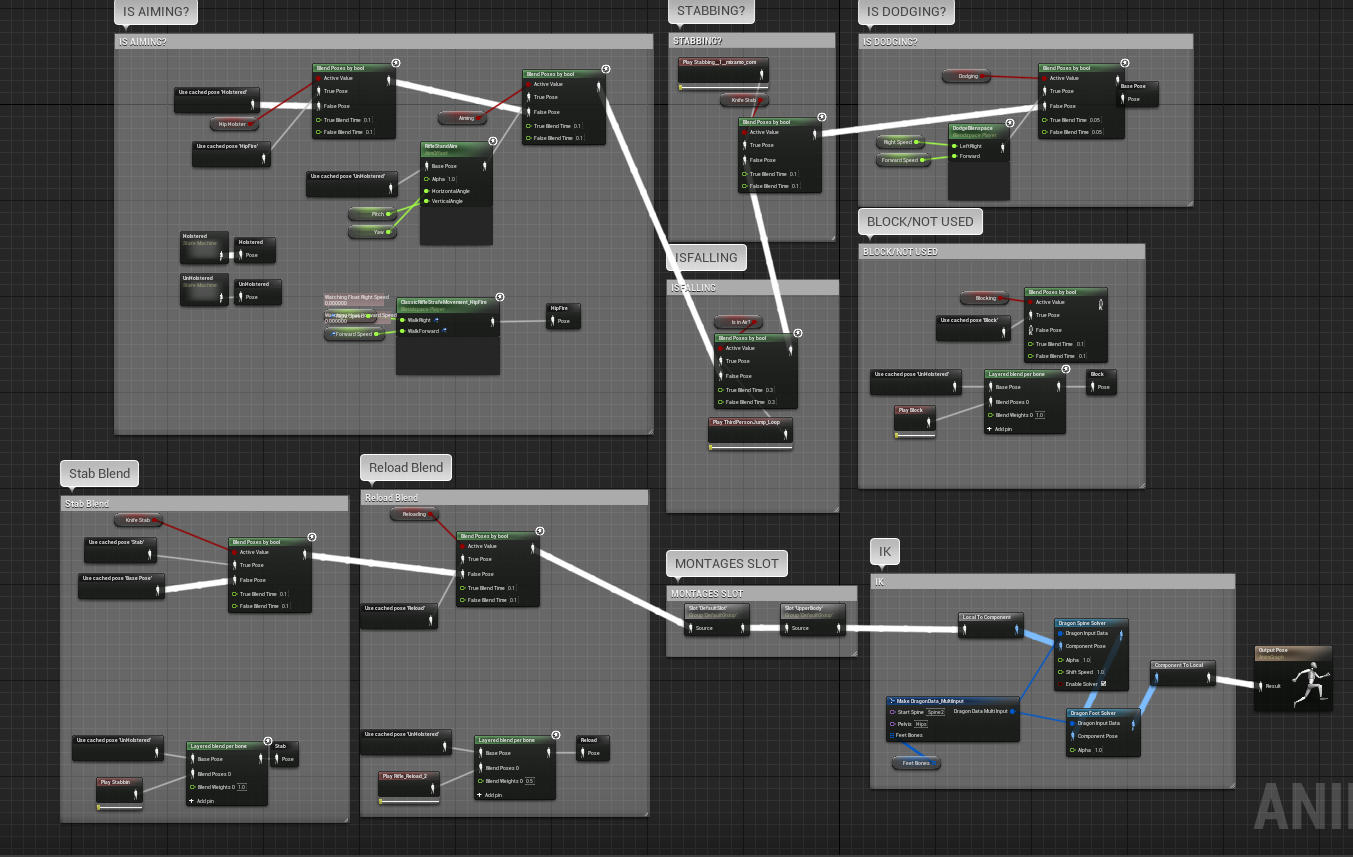
Task: Click the Aiming boolean variable node
Action: 466,118
